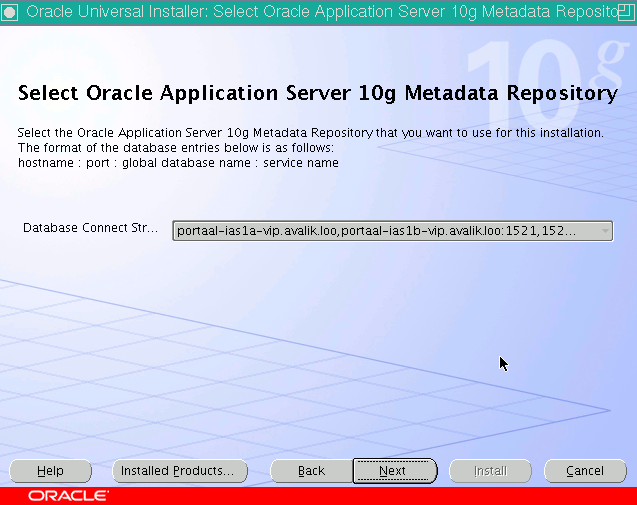The height and width of the screenshot is (505, 637).
Task: Click the Oracle logo in the red footer
Action: 68,496
